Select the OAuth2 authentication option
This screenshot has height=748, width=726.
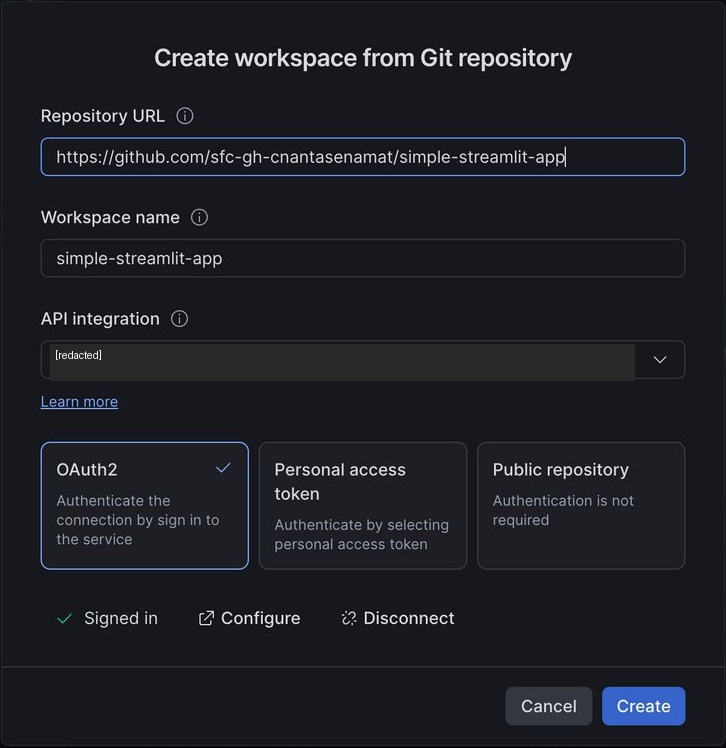[145, 506]
